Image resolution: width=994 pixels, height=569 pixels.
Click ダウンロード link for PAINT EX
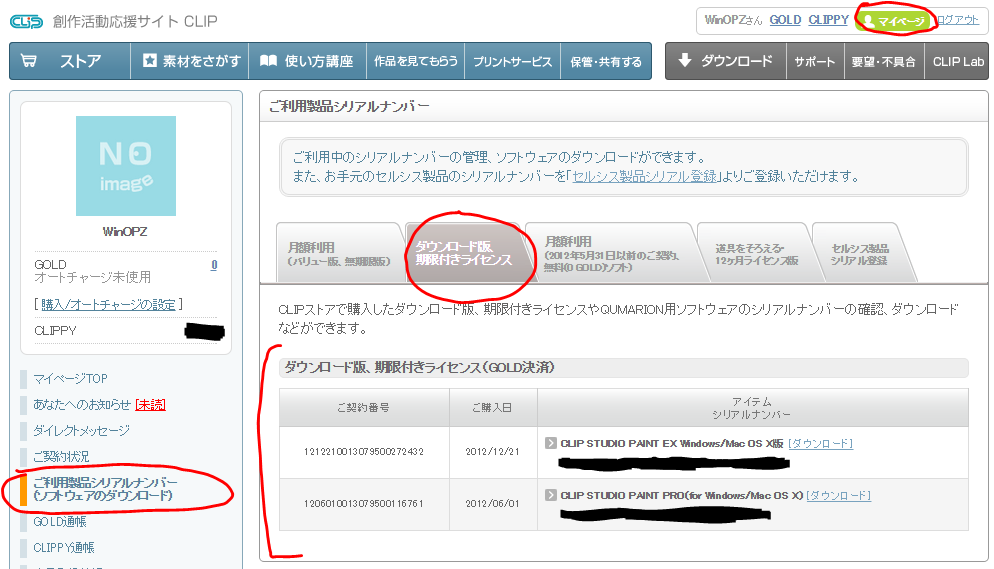(820, 444)
